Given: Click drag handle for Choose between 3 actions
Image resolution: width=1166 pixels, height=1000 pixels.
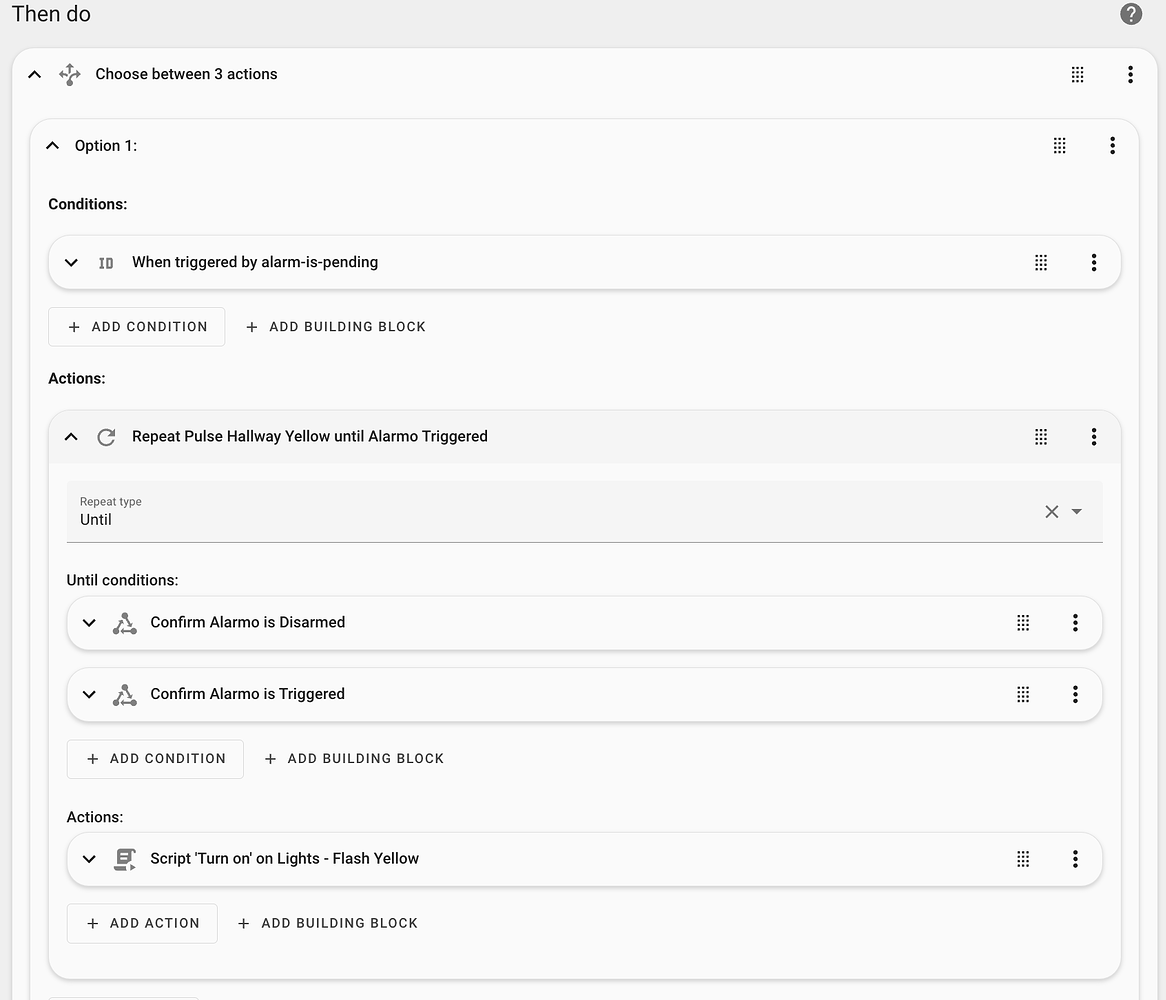Looking at the screenshot, I should pyautogui.click(x=1077, y=74).
